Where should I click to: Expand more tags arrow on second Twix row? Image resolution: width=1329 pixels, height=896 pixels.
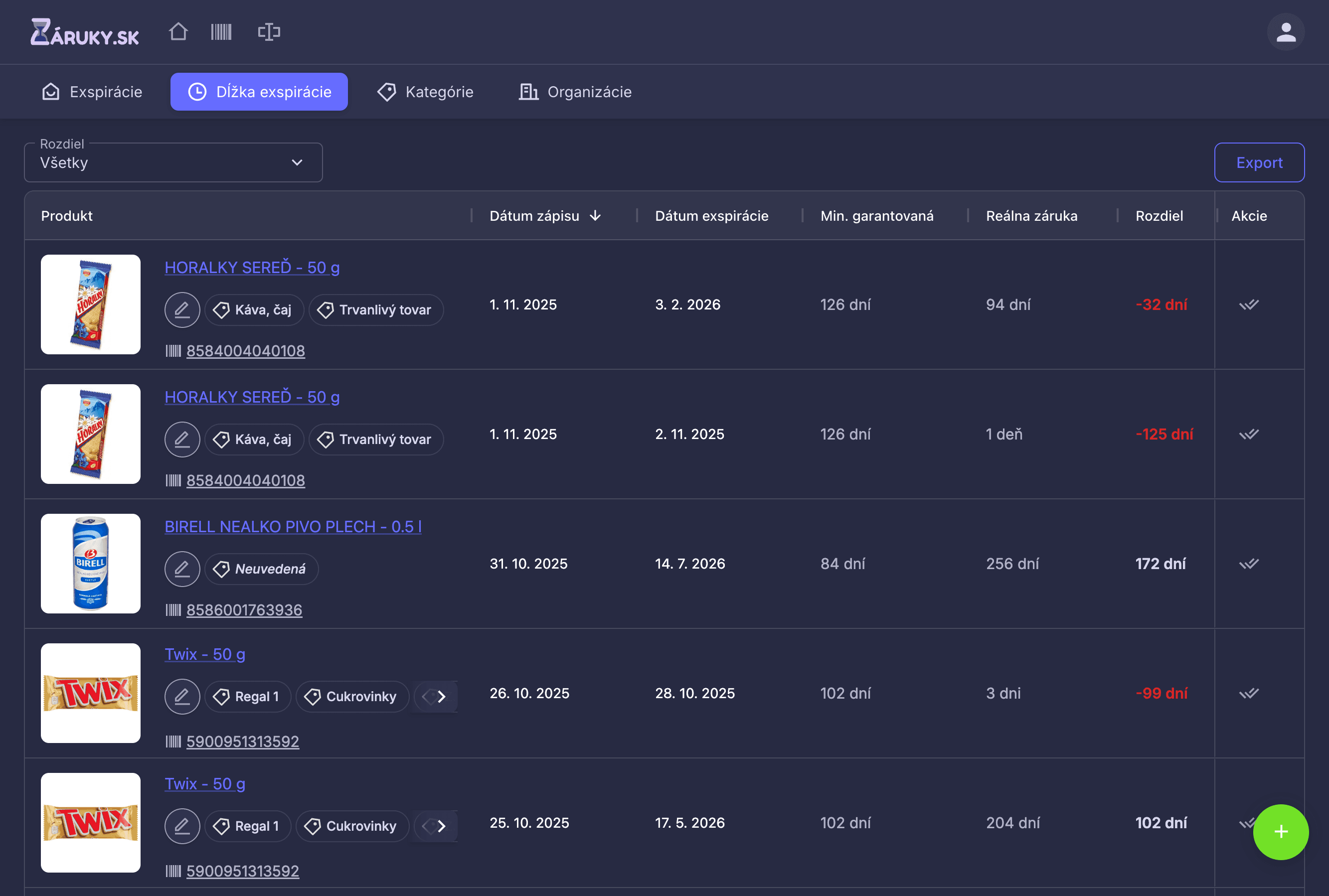click(x=441, y=826)
